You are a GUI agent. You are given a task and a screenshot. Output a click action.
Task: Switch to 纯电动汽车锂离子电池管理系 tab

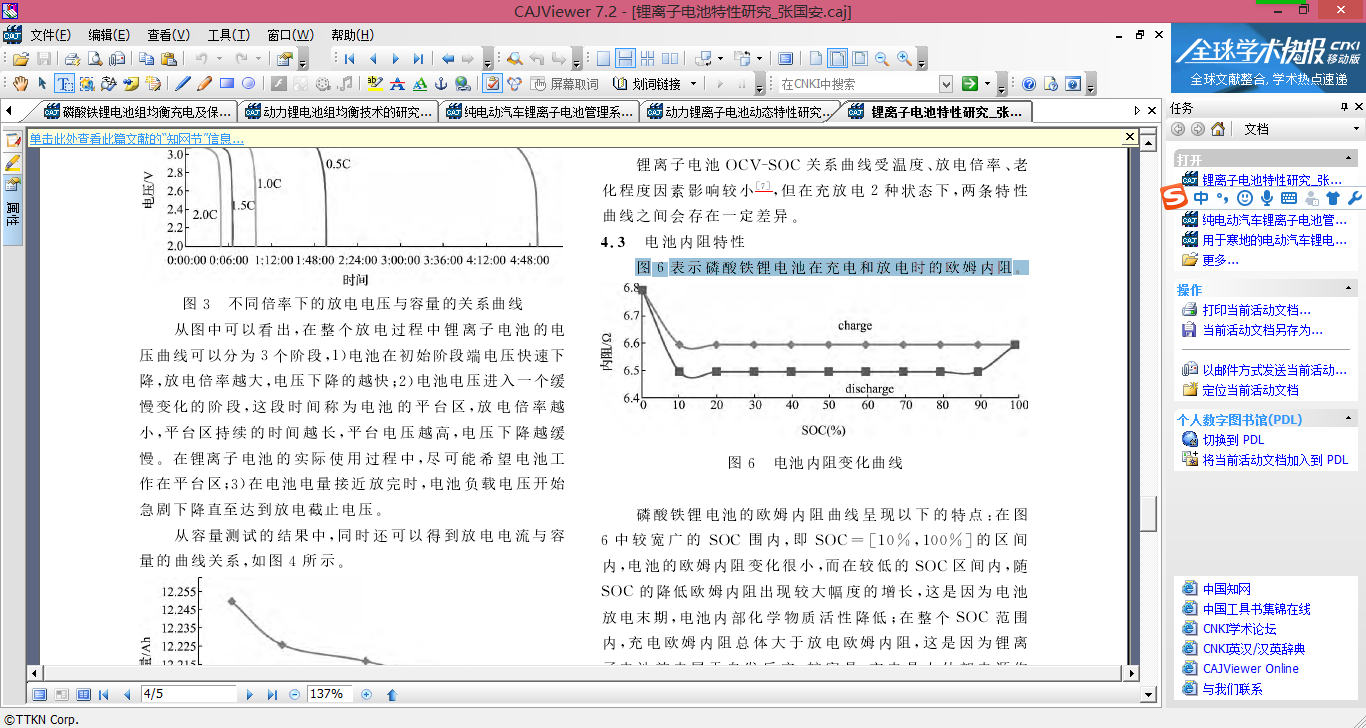(540, 111)
